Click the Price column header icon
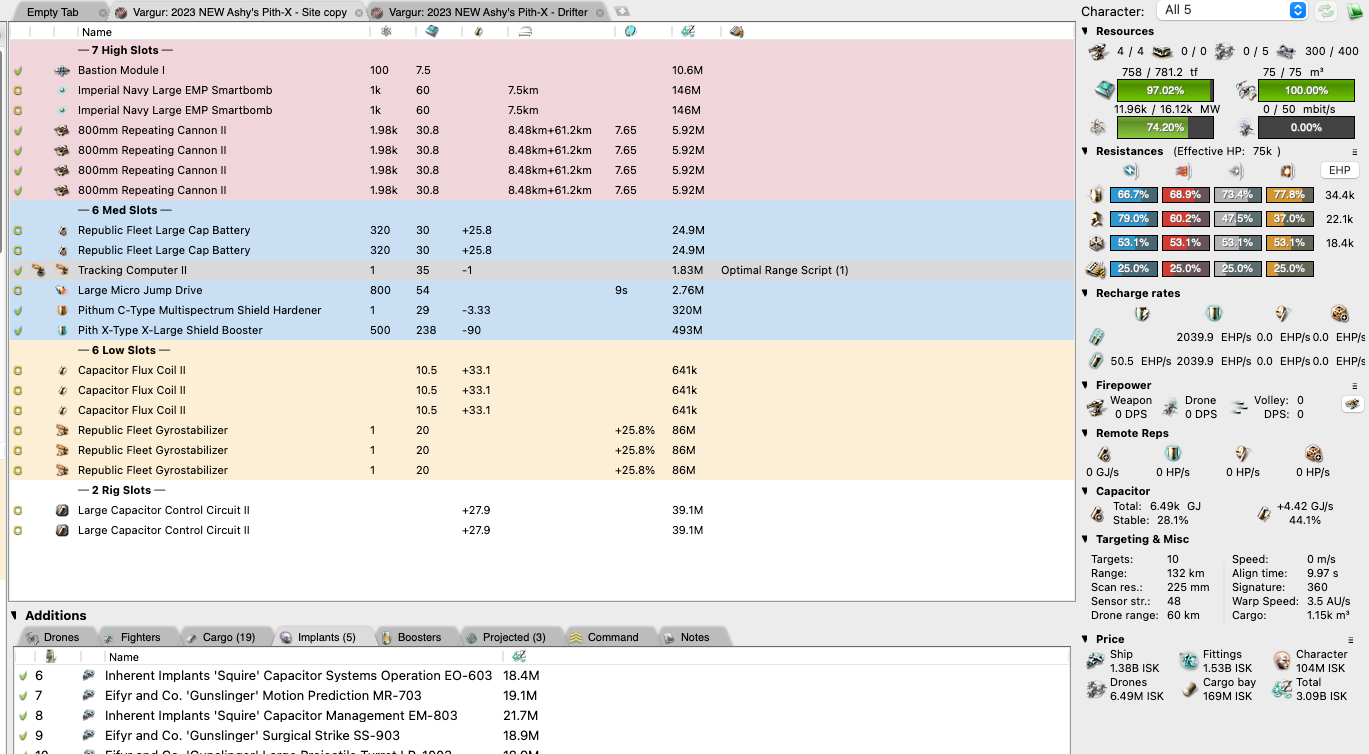 pyautogui.click(x=688, y=32)
